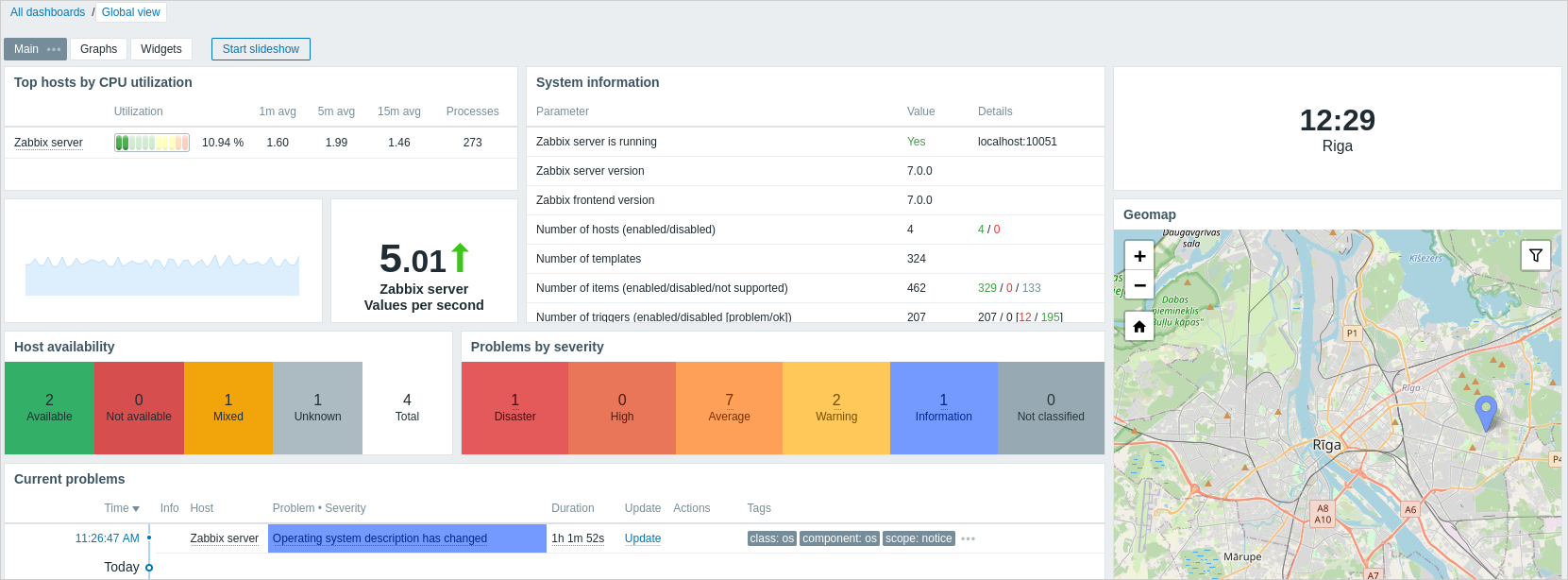Open the Main page options dots
1568x580 pixels.
click(x=54, y=49)
